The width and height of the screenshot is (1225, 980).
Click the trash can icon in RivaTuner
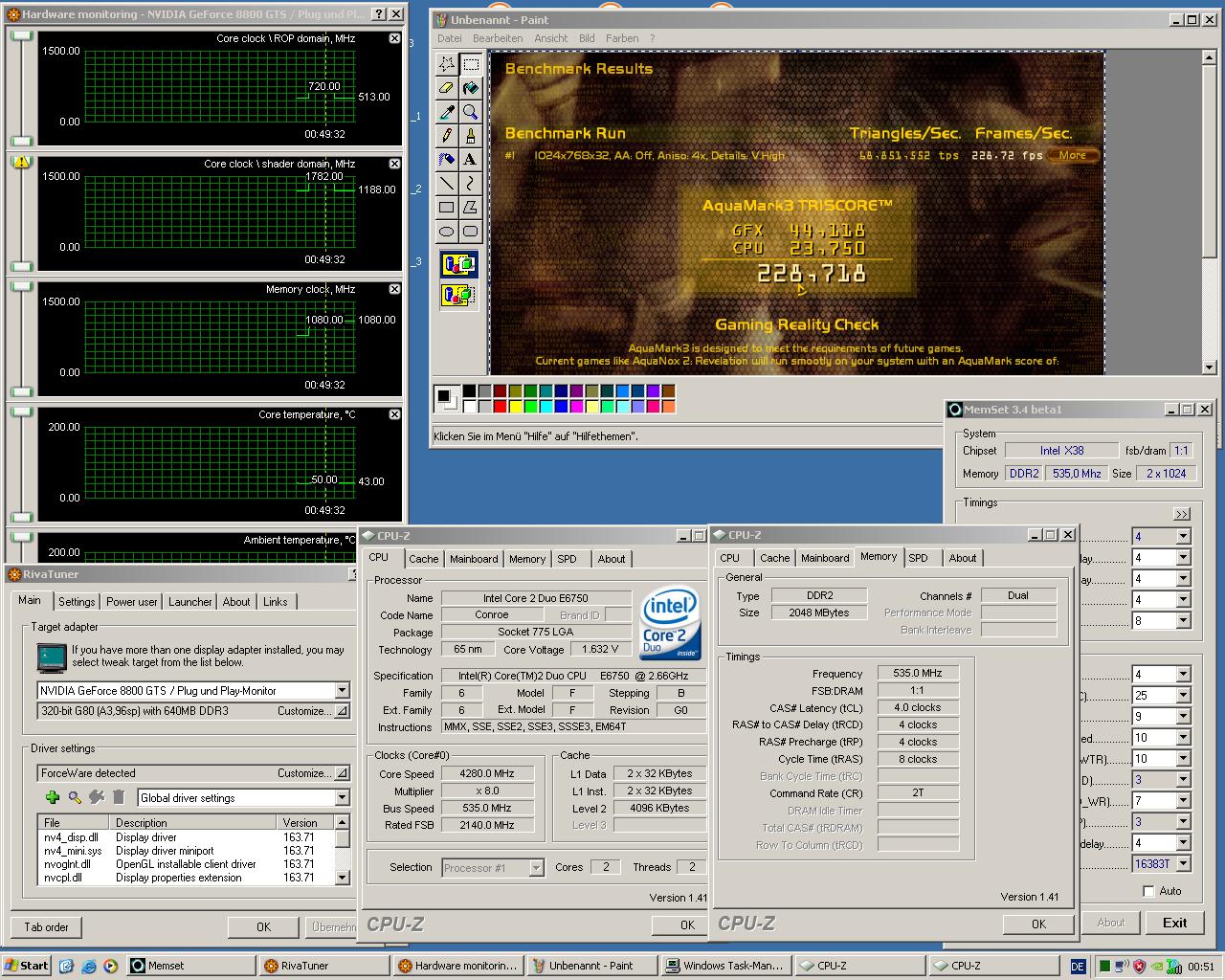pyautogui.click(x=119, y=797)
